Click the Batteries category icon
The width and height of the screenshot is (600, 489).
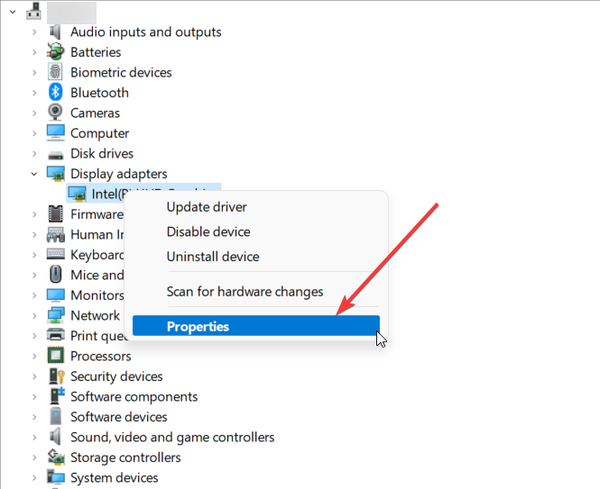click(x=57, y=52)
